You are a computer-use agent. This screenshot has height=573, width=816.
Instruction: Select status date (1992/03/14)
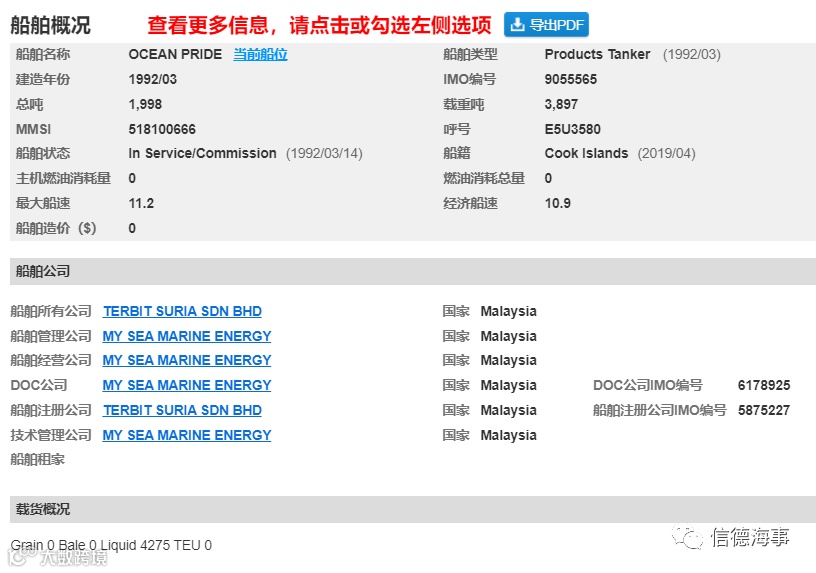(324, 153)
